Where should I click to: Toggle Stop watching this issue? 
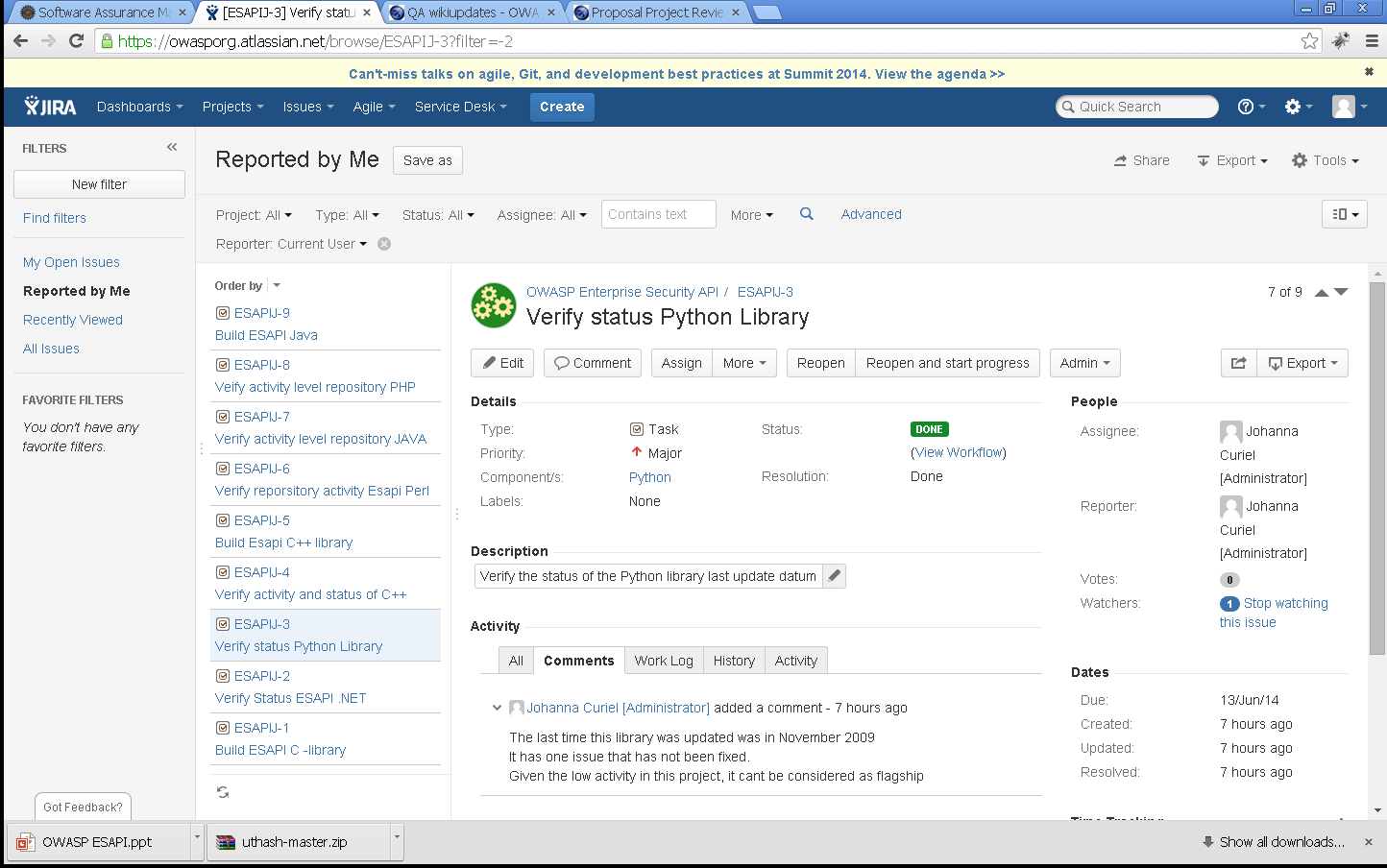point(1285,603)
